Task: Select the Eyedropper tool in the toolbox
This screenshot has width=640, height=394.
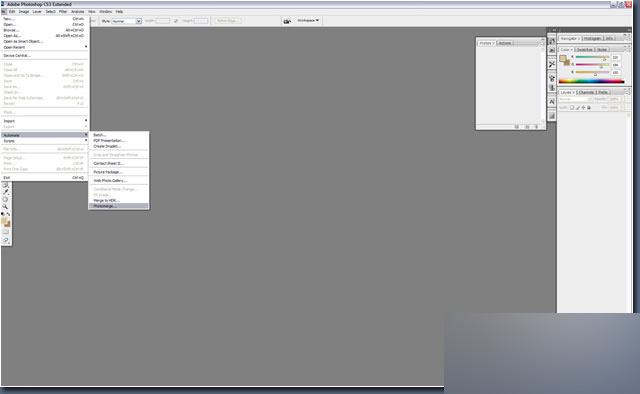Action: point(6,192)
